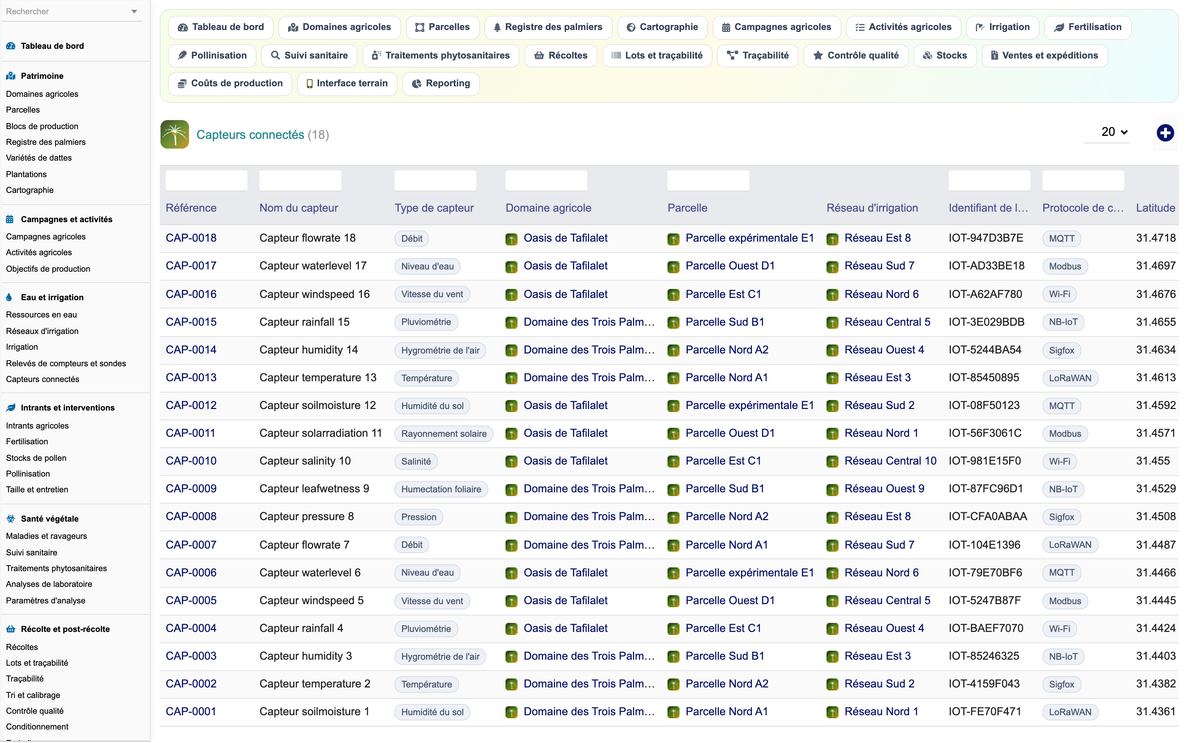1200x743 pixels.
Task: Click identifier IOT-FE70F471
Action: coord(985,712)
